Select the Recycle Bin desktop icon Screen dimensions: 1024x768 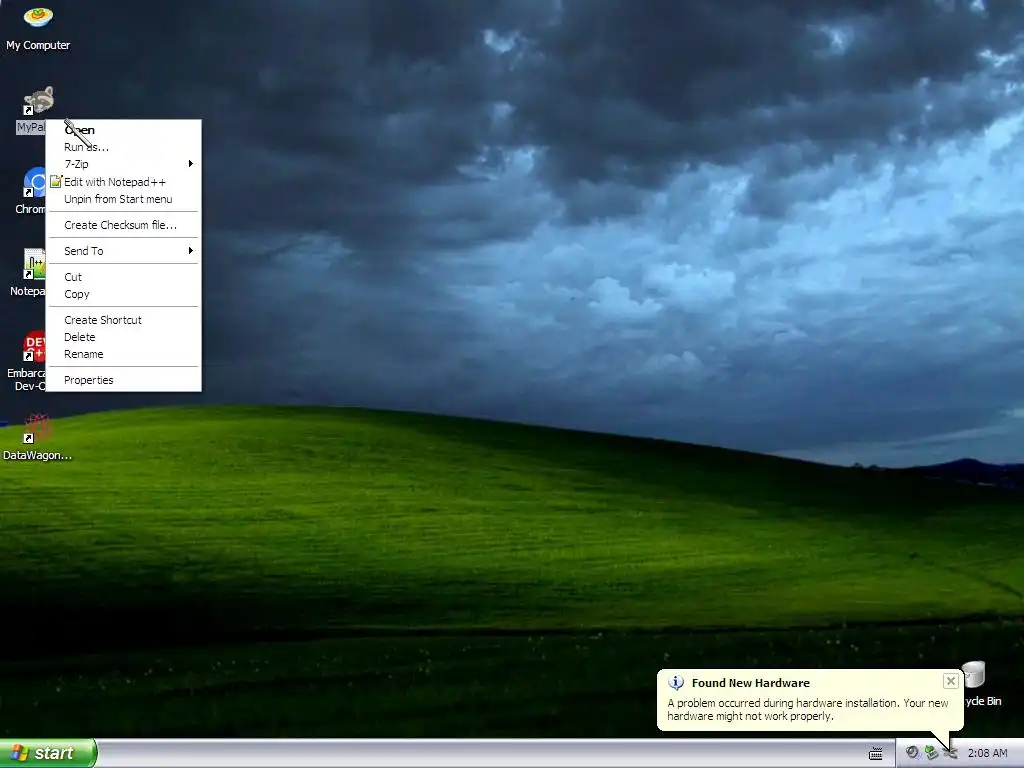coord(974,674)
